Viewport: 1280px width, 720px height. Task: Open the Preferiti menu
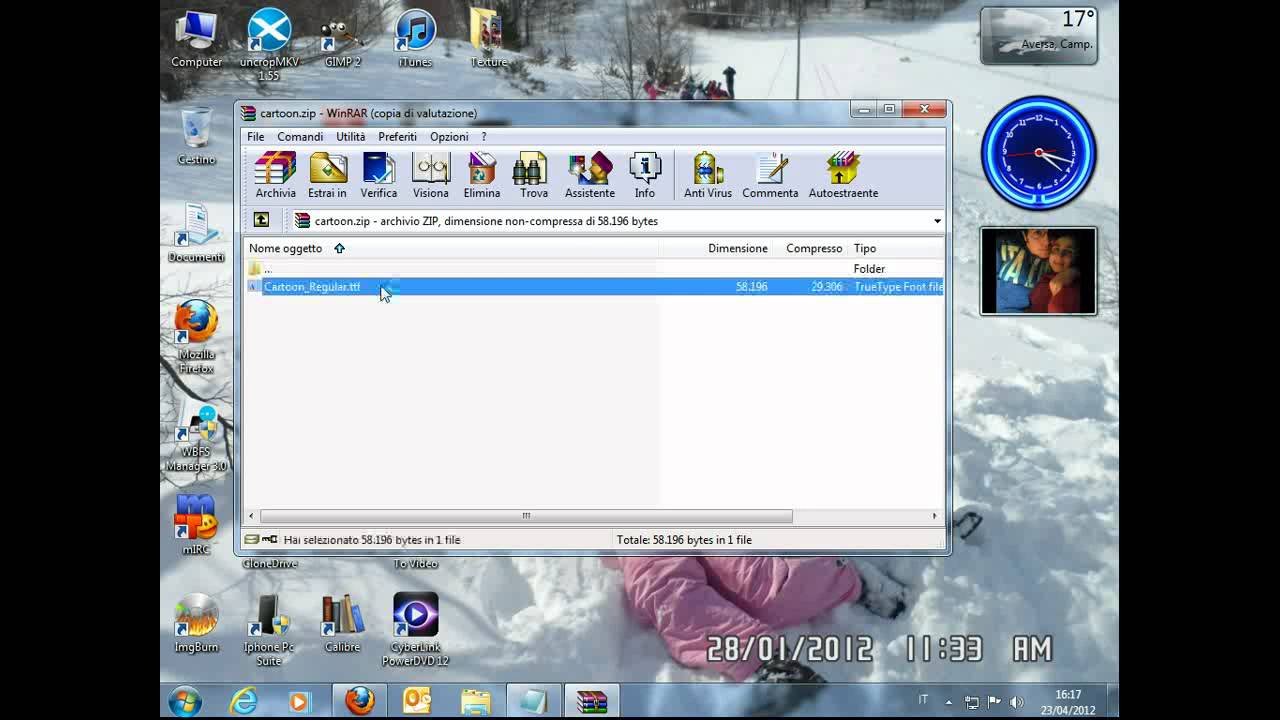point(398,137)
